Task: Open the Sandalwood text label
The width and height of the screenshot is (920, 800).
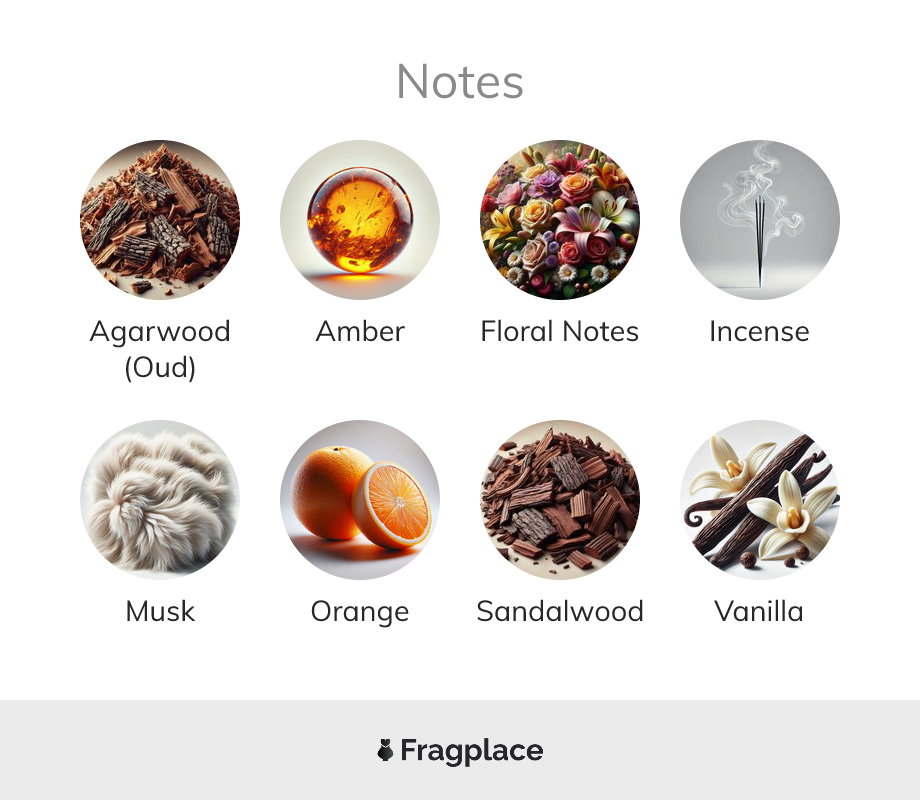Action: click(560, 612)
